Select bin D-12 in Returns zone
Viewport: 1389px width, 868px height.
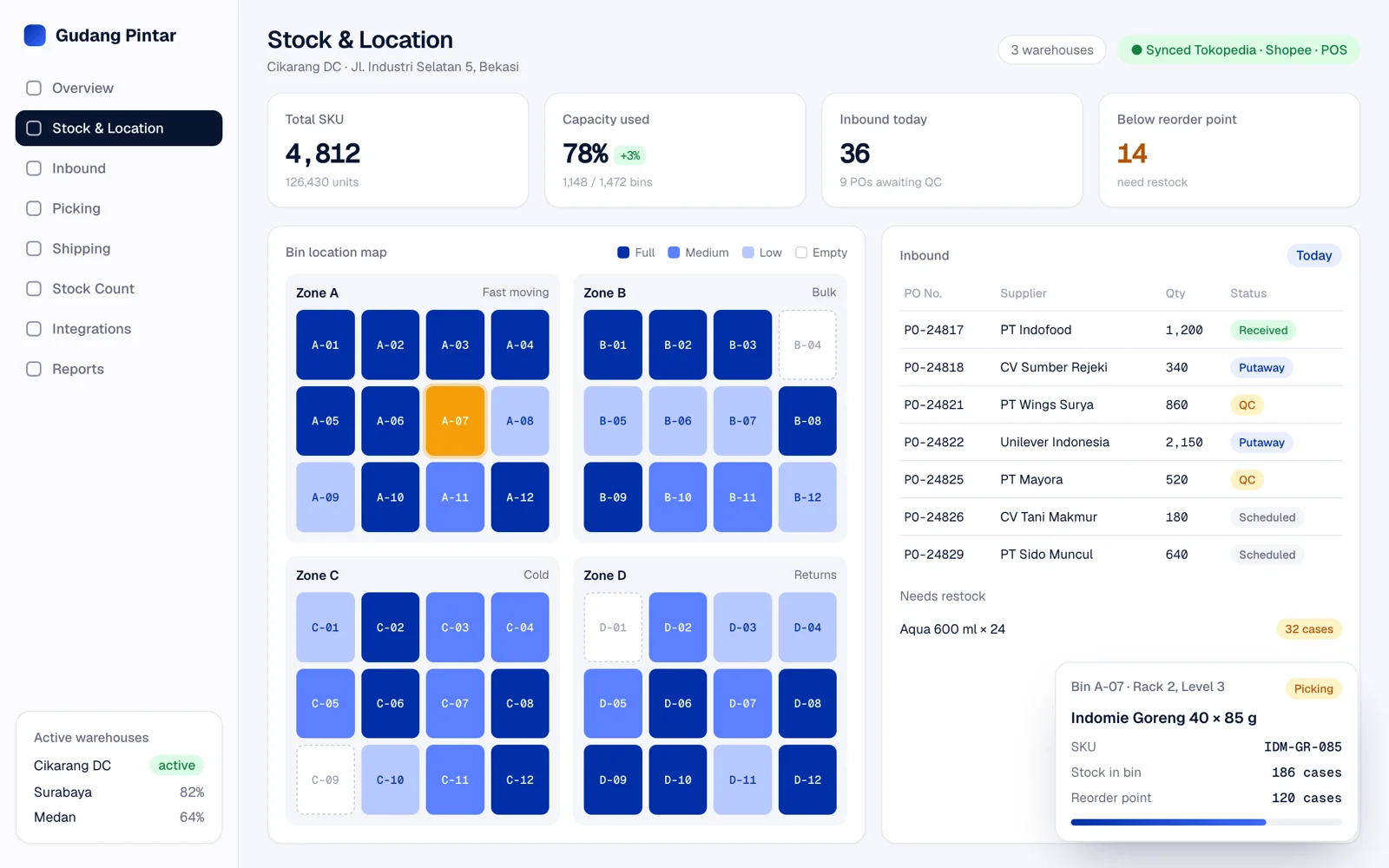tap(807, 779)
